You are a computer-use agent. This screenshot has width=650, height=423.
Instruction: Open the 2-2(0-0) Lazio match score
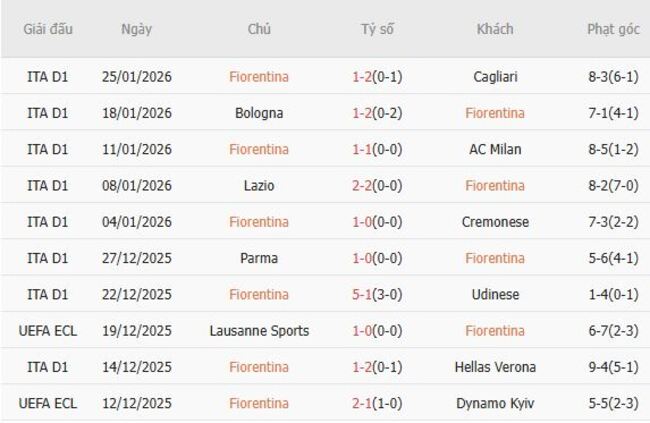pyautogui.click(x=377, y=185)
